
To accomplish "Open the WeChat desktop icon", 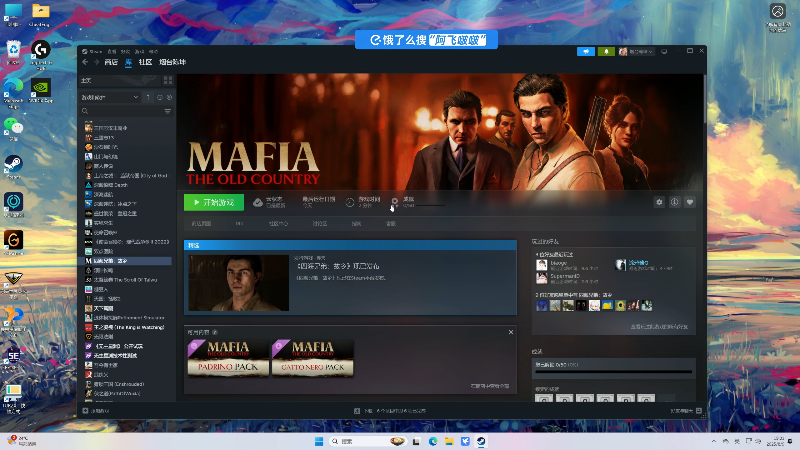I will click(x=13, y=128).
